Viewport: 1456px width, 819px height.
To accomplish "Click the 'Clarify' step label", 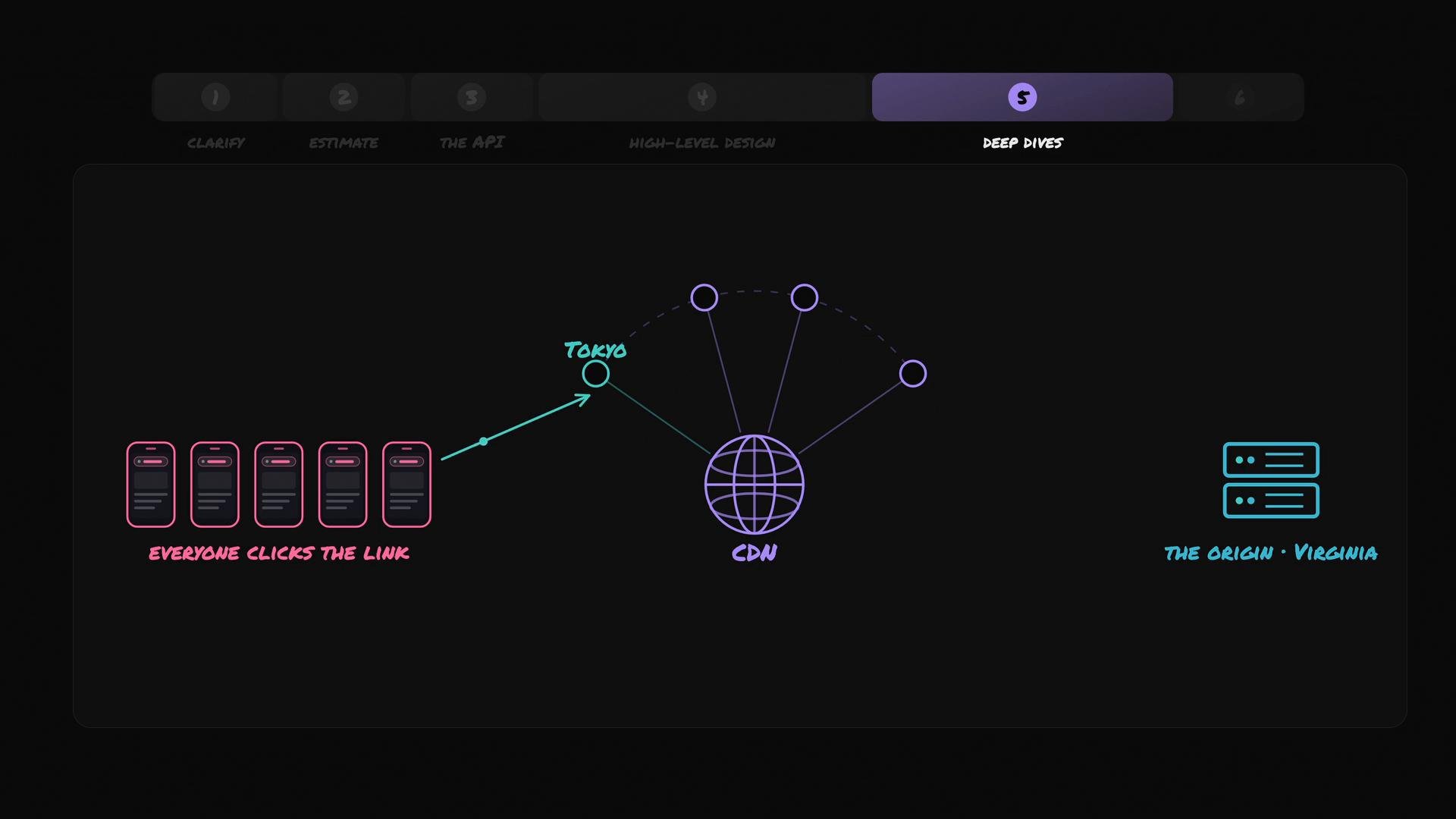I will tap(216, 143).
